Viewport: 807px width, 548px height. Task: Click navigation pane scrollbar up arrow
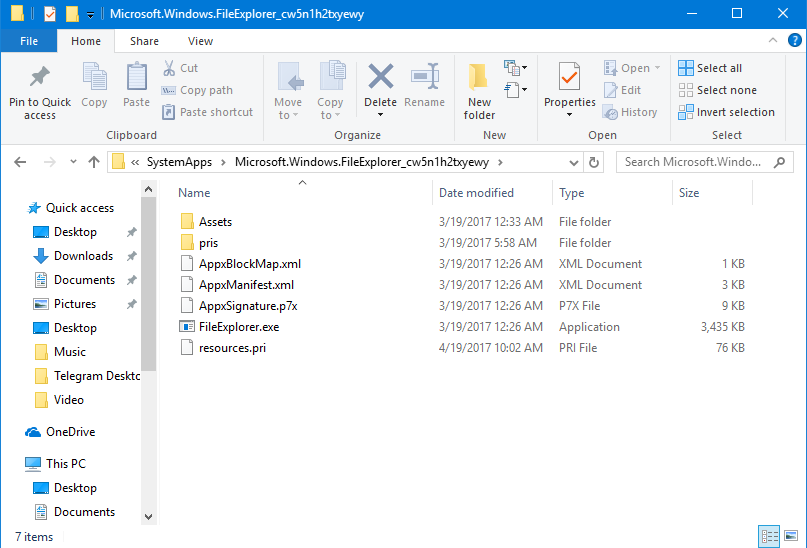(x=148, y=189)
